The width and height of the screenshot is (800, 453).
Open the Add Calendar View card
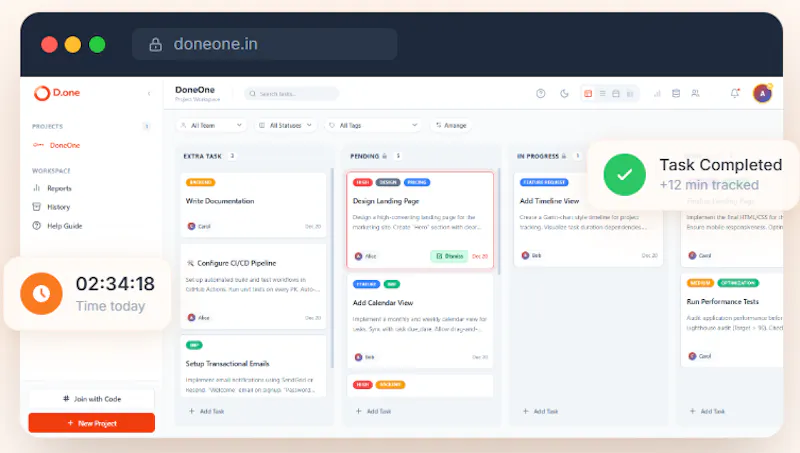[x=420, y=321]
